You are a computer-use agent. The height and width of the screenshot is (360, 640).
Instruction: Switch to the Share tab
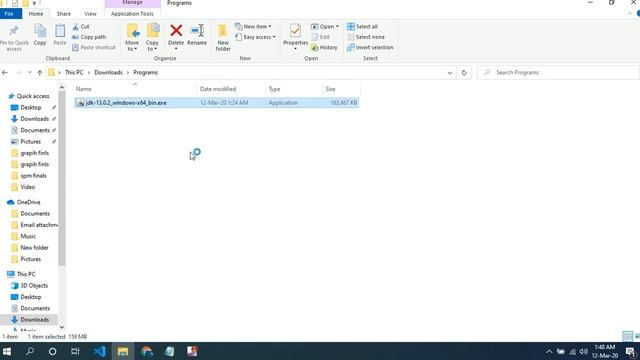(64, 13)
